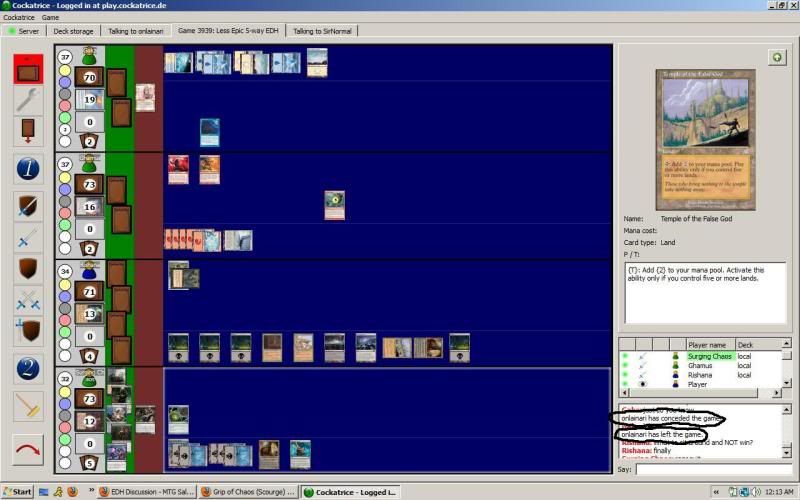Switch to the first main phase button
This screenshot has height=500, width=800.
point(28,169)
